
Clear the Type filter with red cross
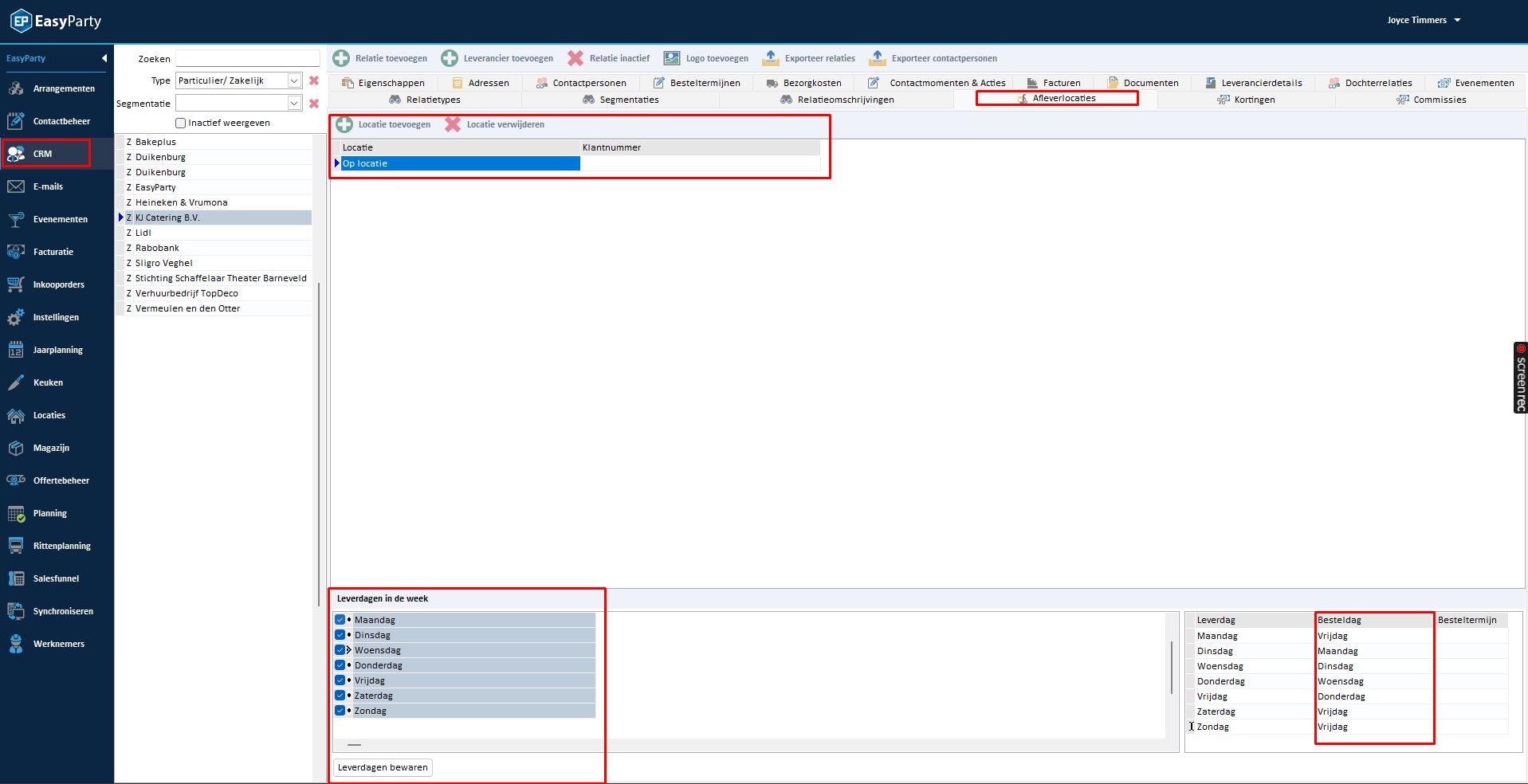pyautogui.click(x=314, y=80)
